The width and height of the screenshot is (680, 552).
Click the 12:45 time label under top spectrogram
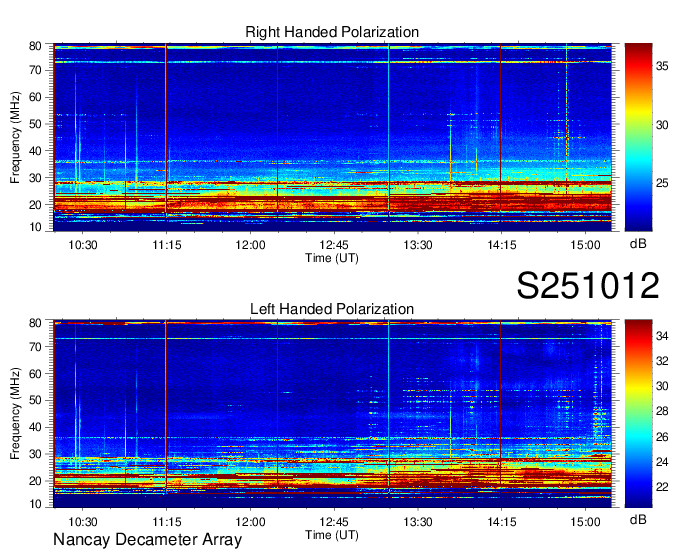333,245
